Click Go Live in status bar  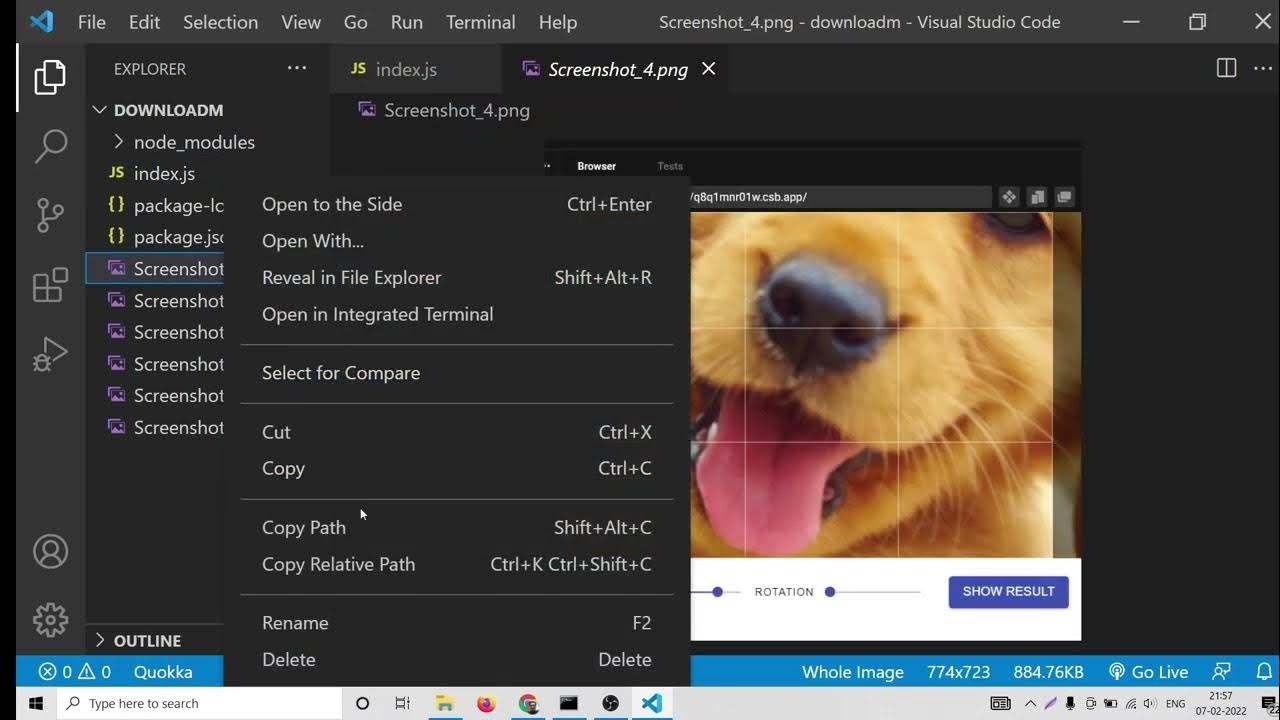click(1149, 672)
